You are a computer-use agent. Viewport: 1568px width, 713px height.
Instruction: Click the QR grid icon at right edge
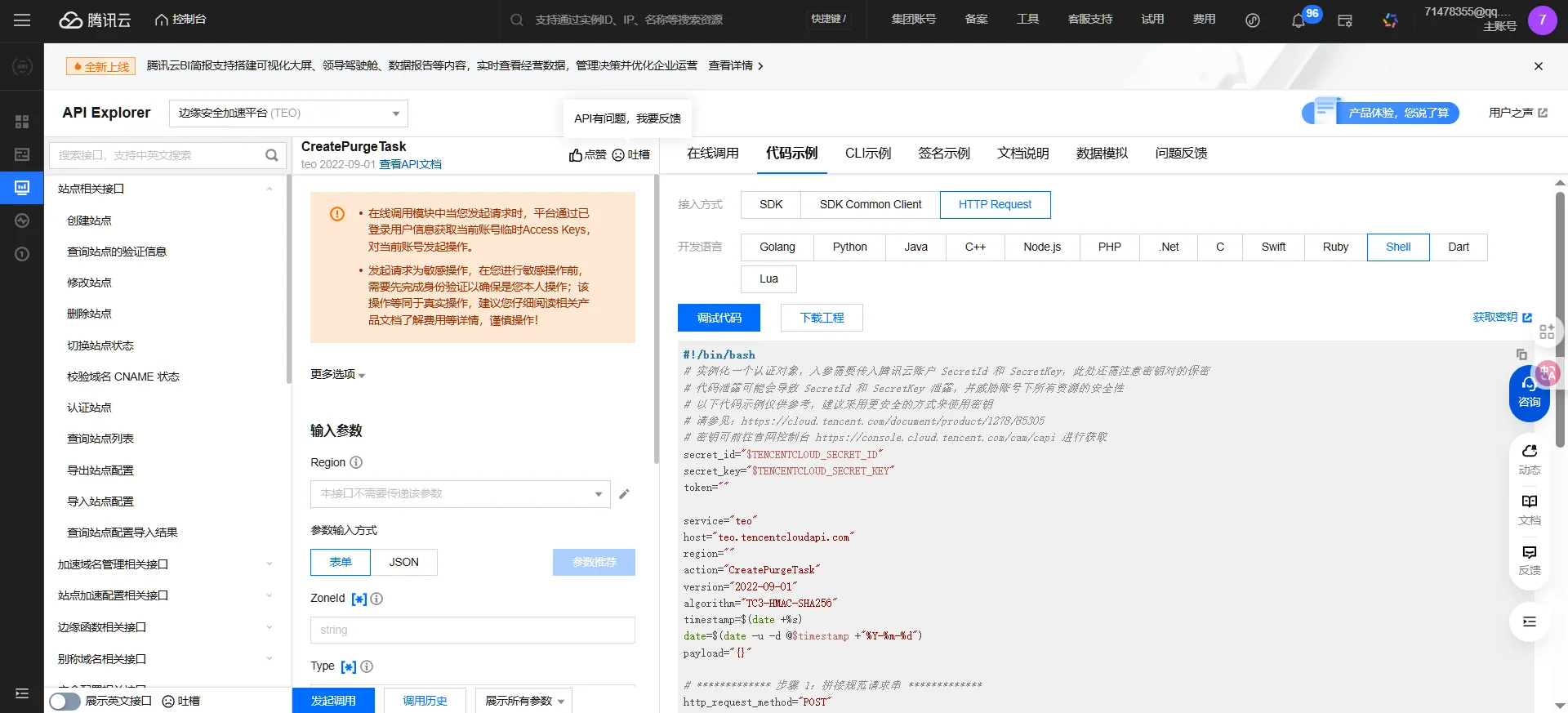pos(1547,332)
